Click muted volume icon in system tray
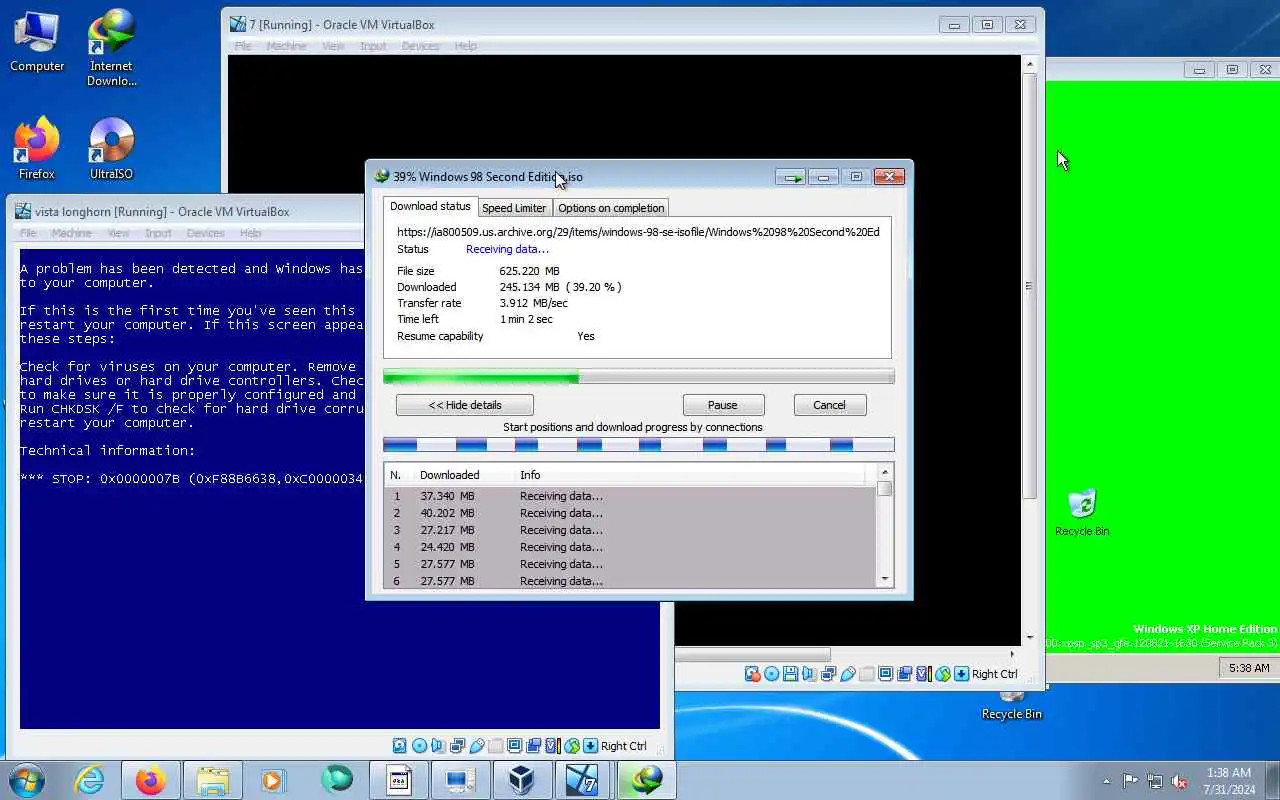Viewport: 1280px width, 800px height. tap(1180, 781)
